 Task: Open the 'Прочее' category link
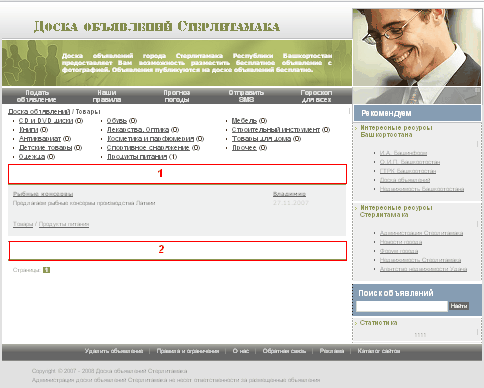click(244, 148)
